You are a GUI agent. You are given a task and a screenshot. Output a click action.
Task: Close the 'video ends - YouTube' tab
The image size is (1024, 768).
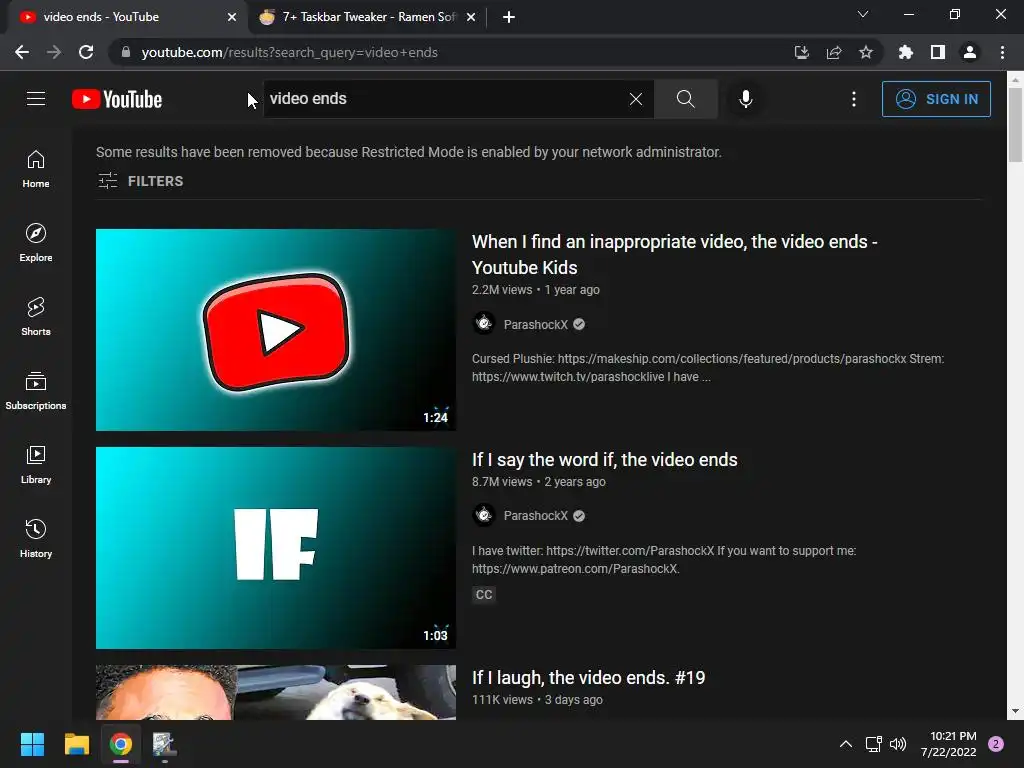(232, 17)
